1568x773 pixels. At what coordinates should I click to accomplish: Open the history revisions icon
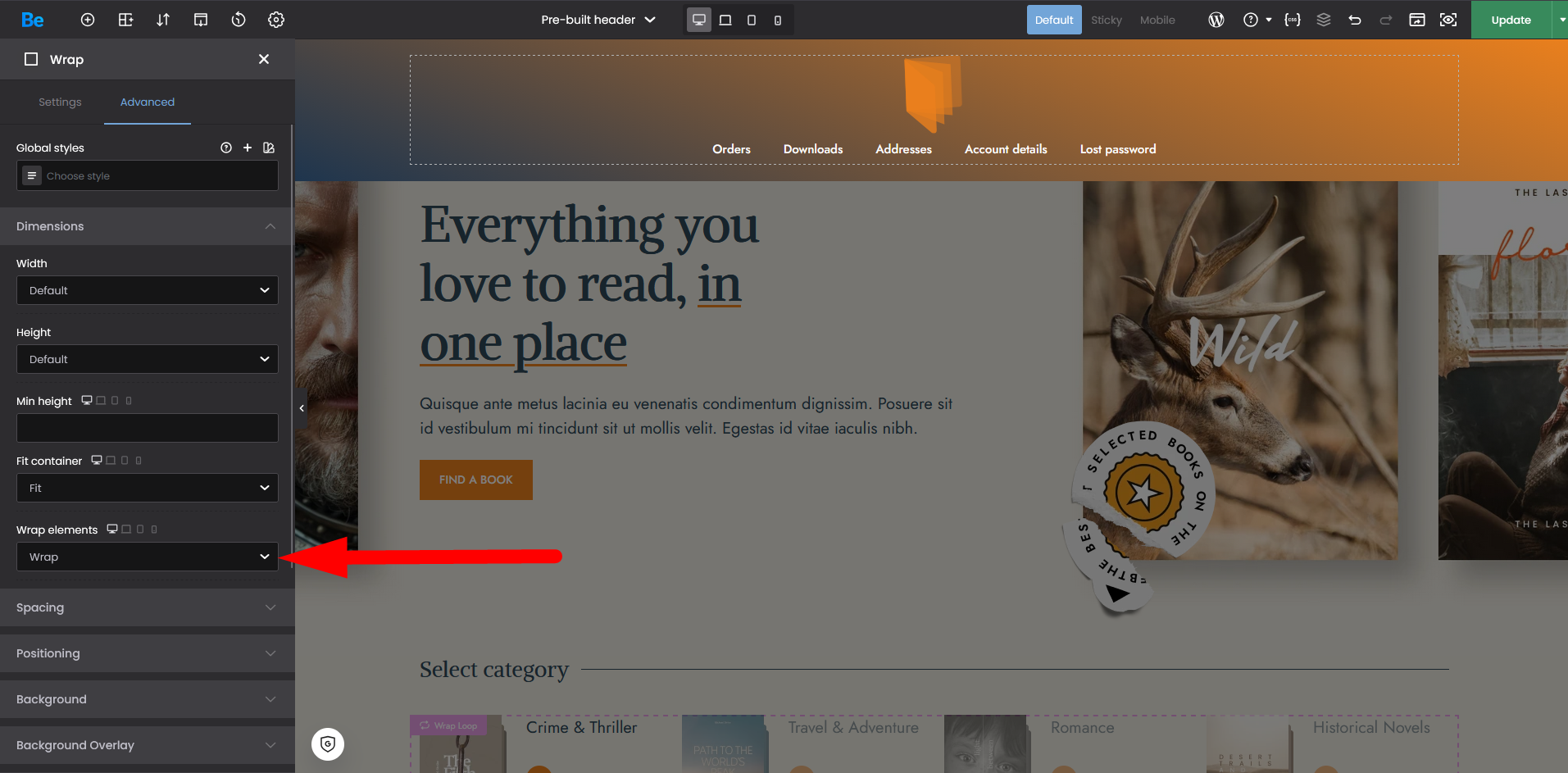click(239, 20)
